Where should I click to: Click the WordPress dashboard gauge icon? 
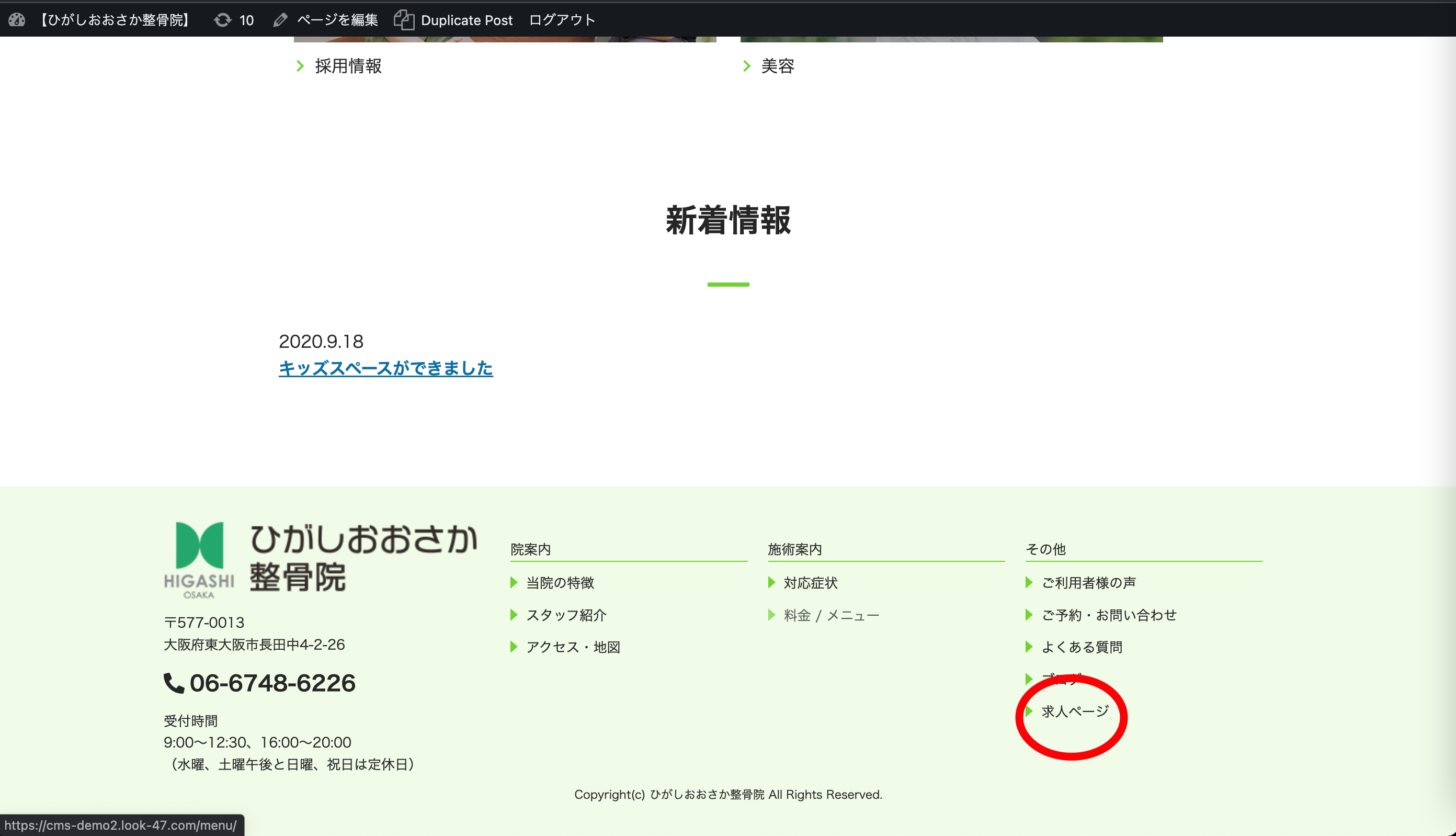(17, 20)
